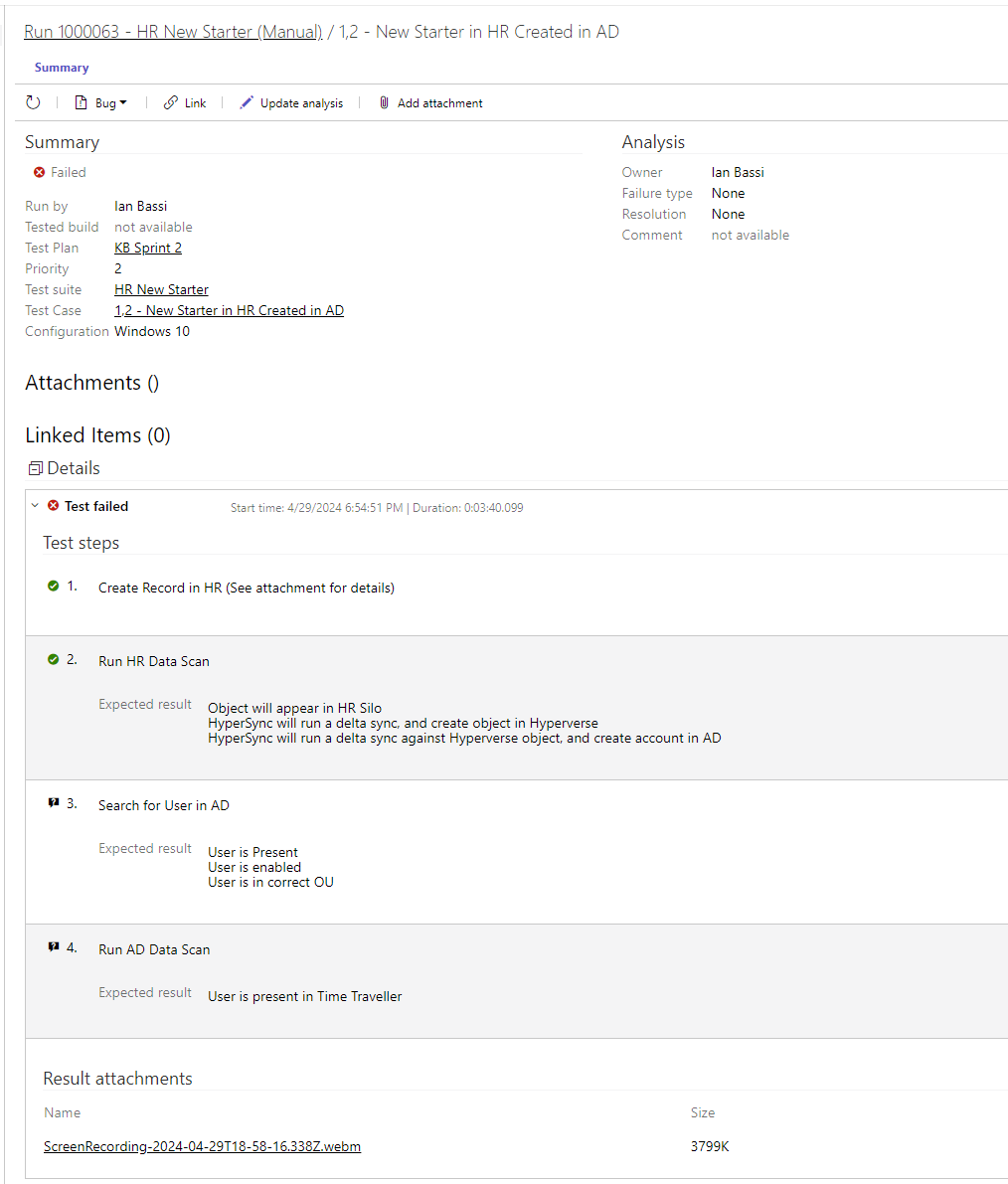
Task: Click the refresh icon on the toolbar
Action: click(x=33, y=102)
